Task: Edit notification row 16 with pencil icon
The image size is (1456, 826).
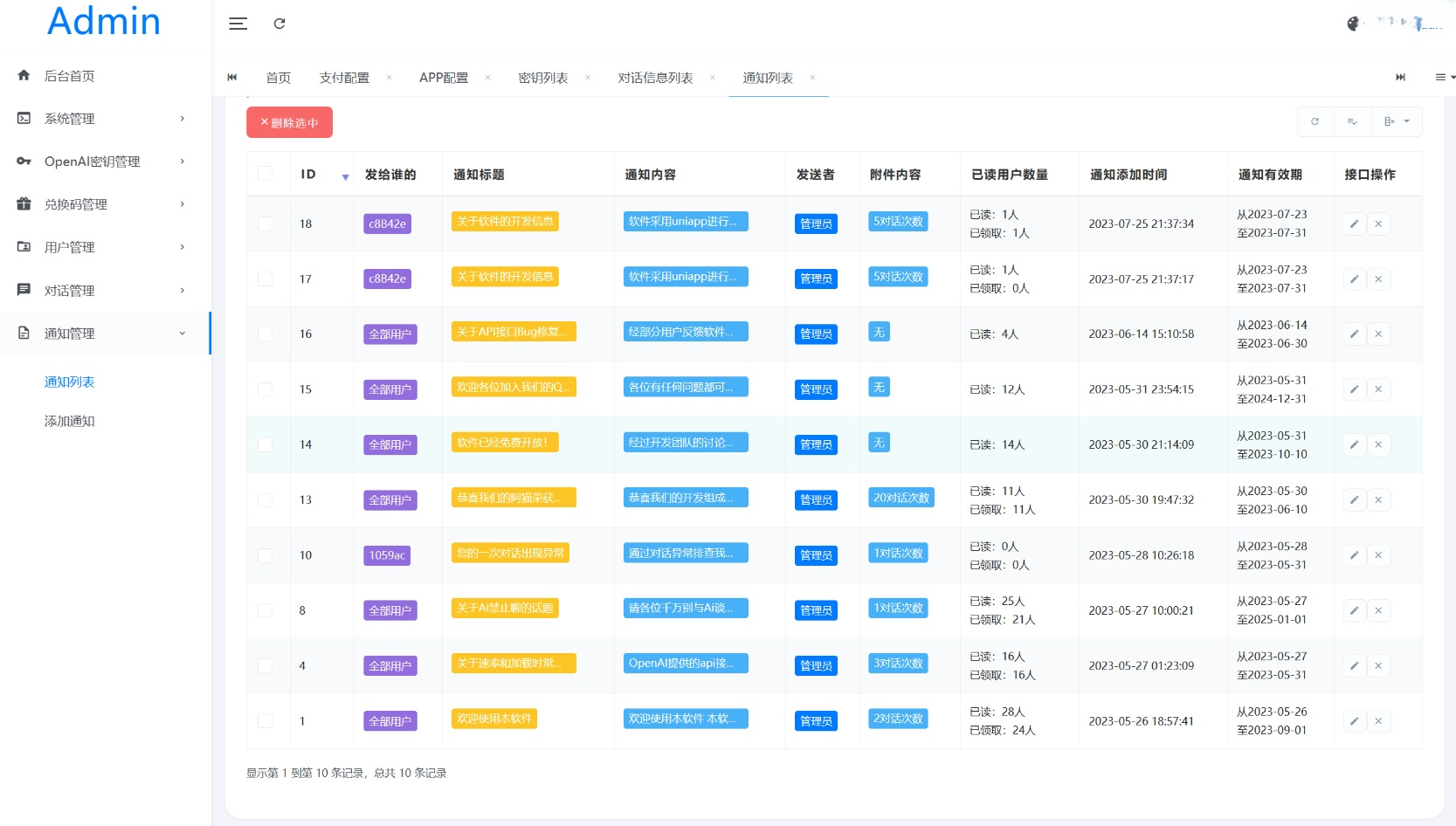Action: [1355, 334]
